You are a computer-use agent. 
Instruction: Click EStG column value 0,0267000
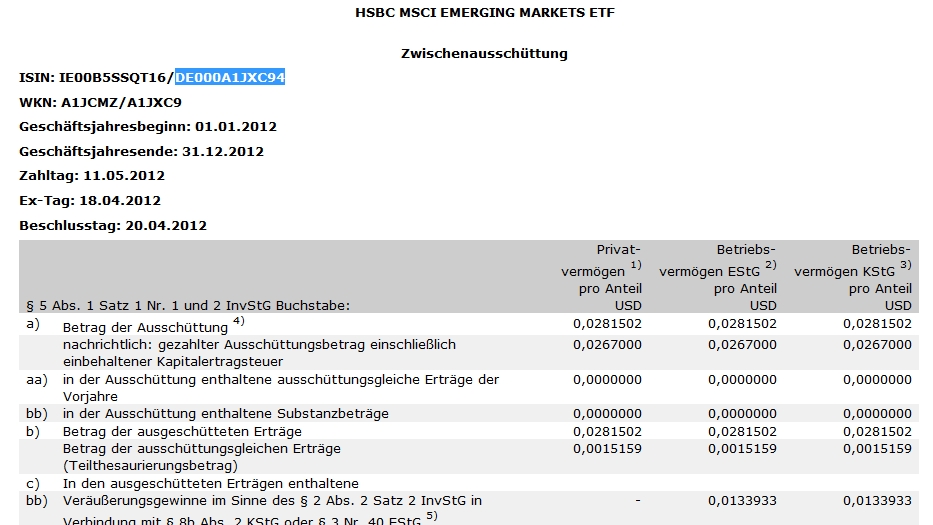743,345
